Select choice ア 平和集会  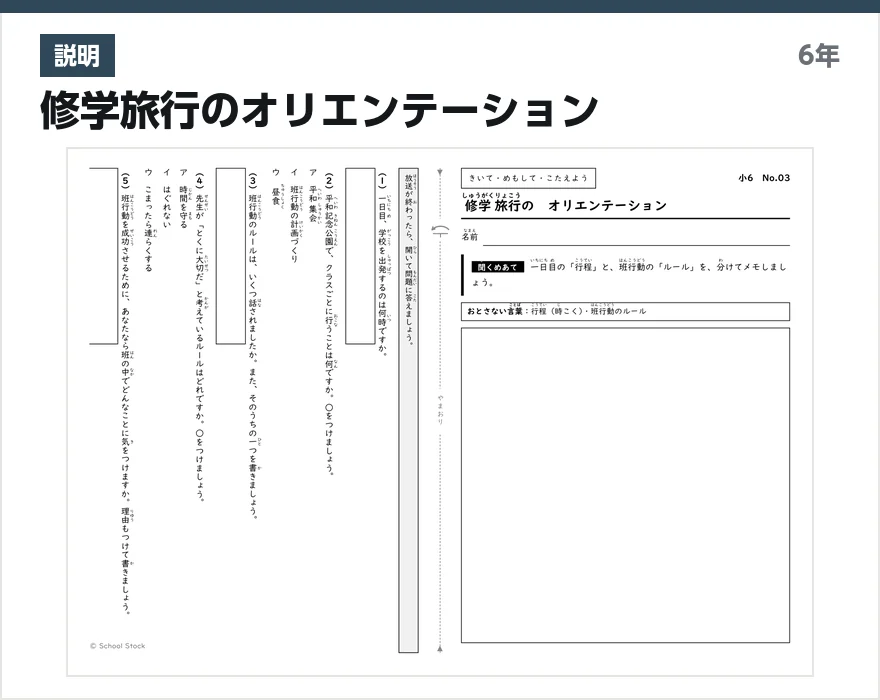(x=314, y=195)
